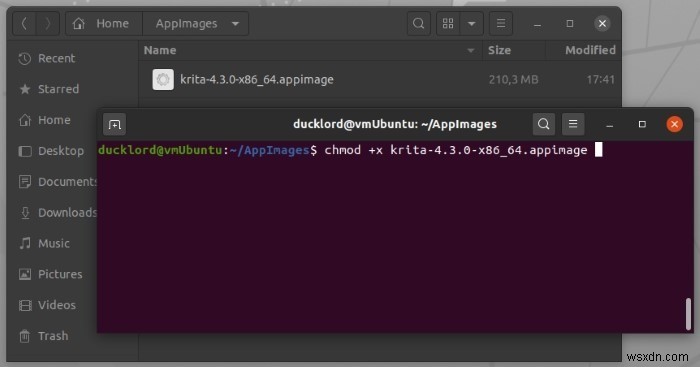This screenshot has height=367, width=700.
Task: Minimize the Files window
Action: click(538, 24)
